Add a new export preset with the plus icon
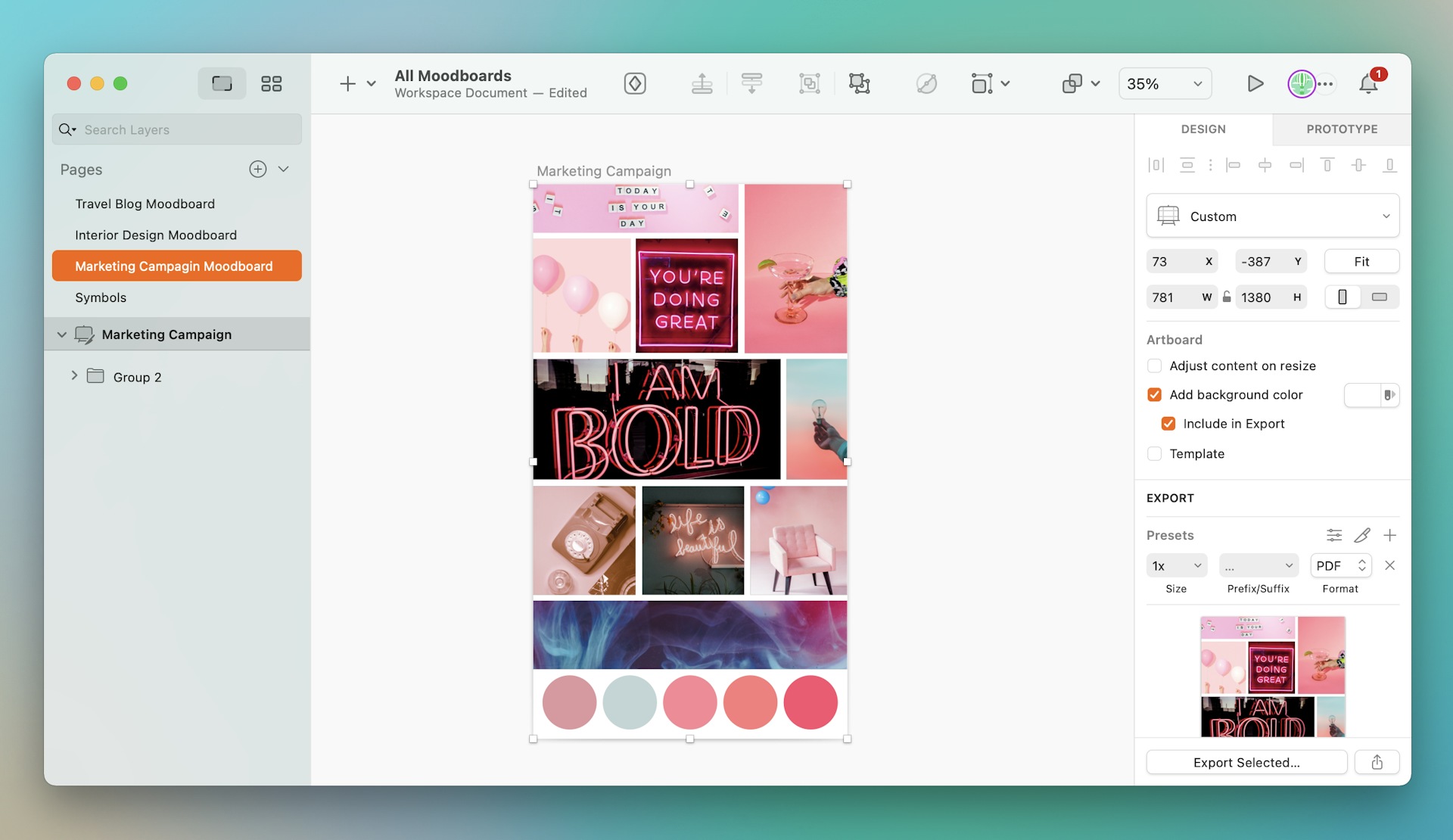1453x840 pixels. (x=1391, y=535)
